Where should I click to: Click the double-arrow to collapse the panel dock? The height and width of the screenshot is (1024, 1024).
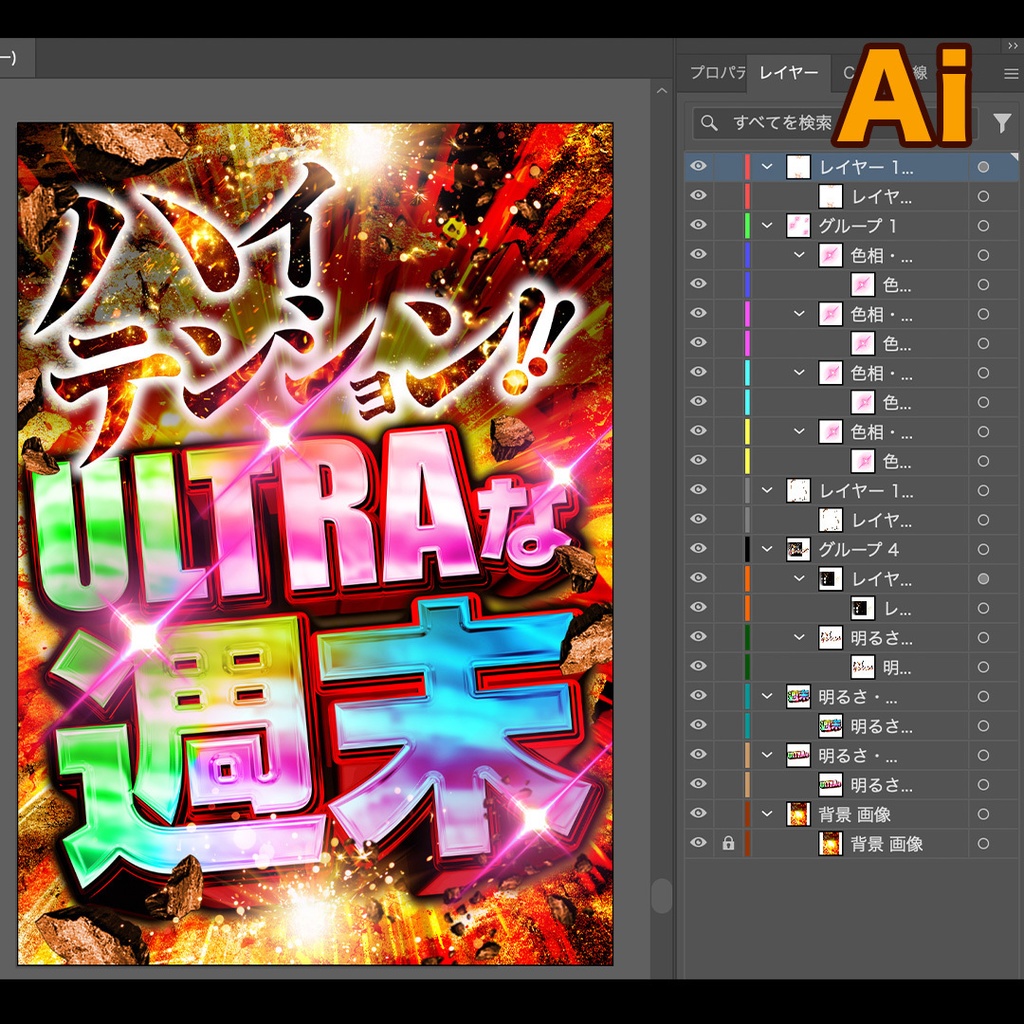(x=1012, y=45)
